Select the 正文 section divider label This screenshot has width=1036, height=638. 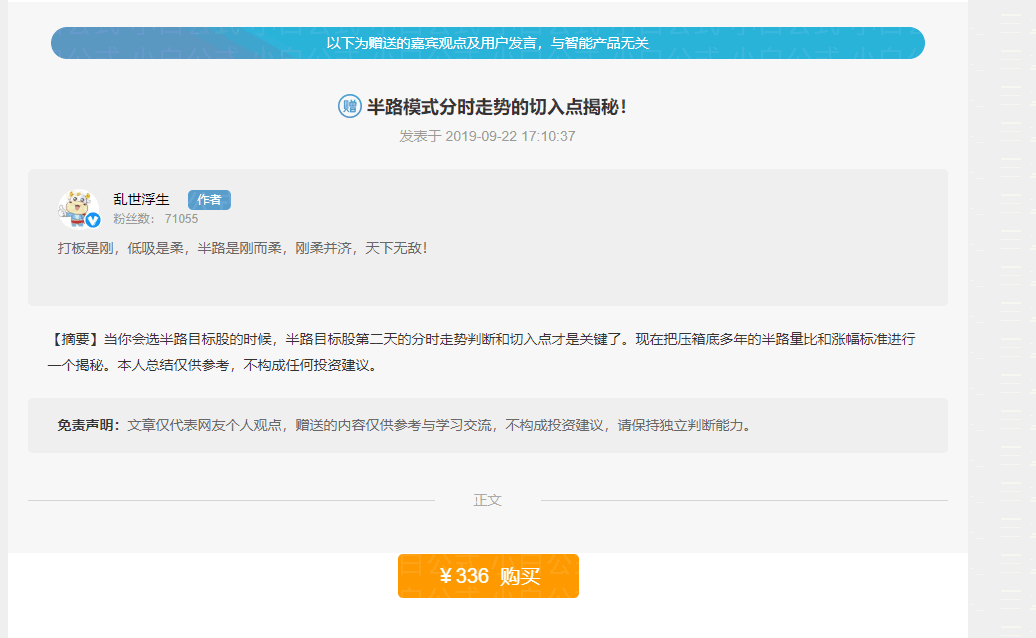tap(489, 499)
